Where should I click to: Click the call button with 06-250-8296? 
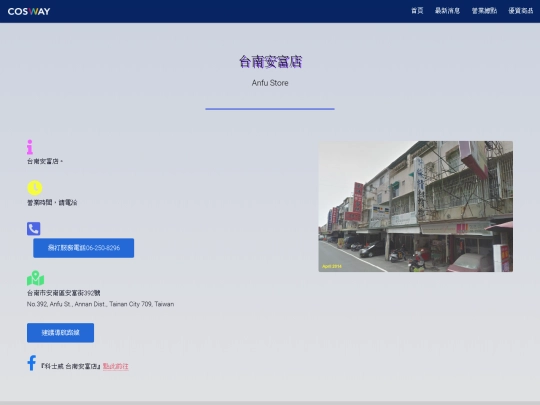[84, 248]
